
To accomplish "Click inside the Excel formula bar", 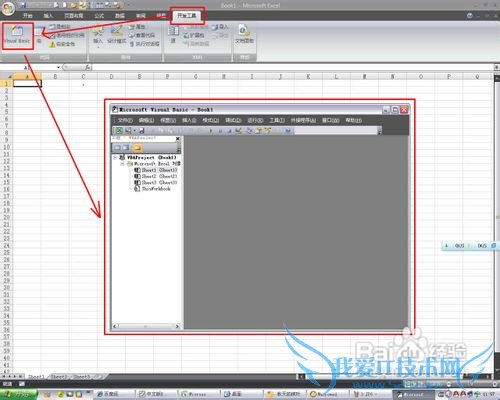I will [292, 68].
